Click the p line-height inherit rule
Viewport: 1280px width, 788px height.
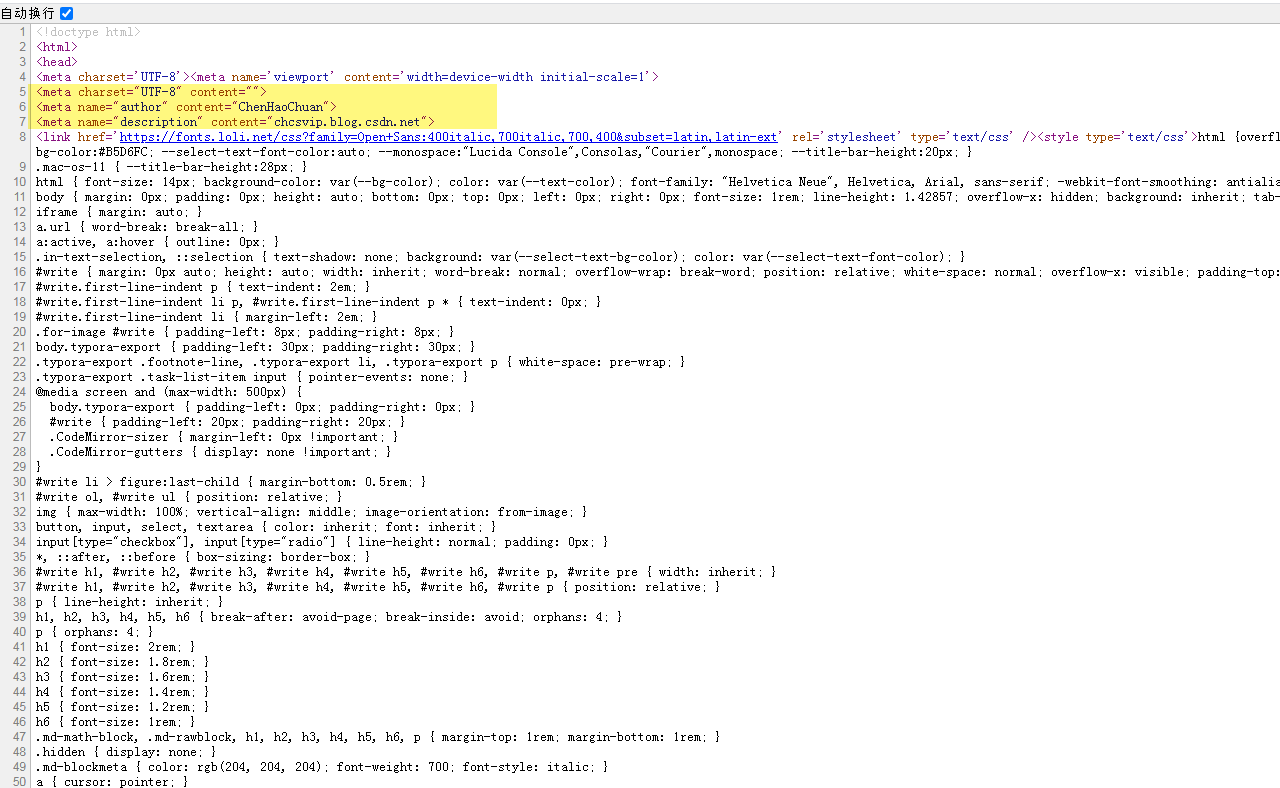130,602
